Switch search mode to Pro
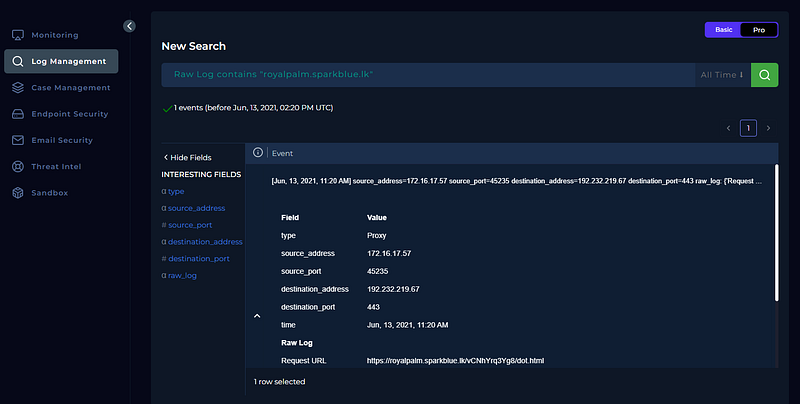Screen dimensions: 800x404 (759, 30)
